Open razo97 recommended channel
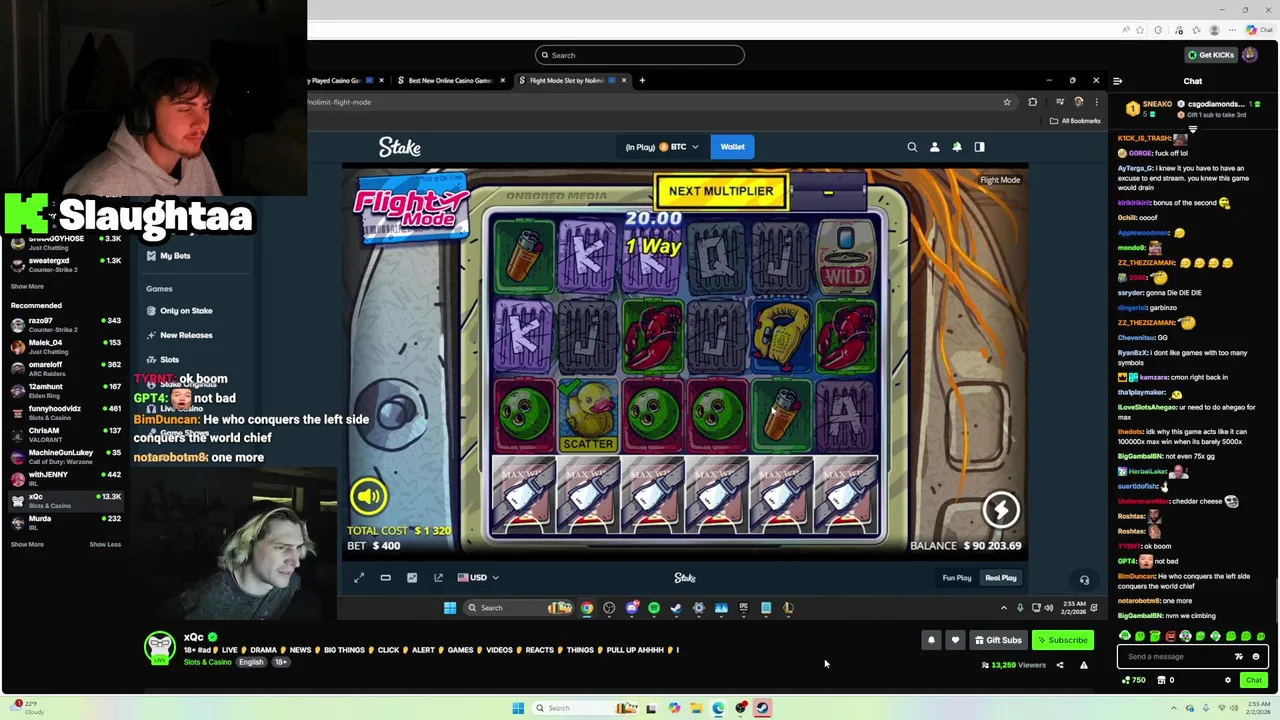Screen dimensions: 1280x720 click(66, 325)
